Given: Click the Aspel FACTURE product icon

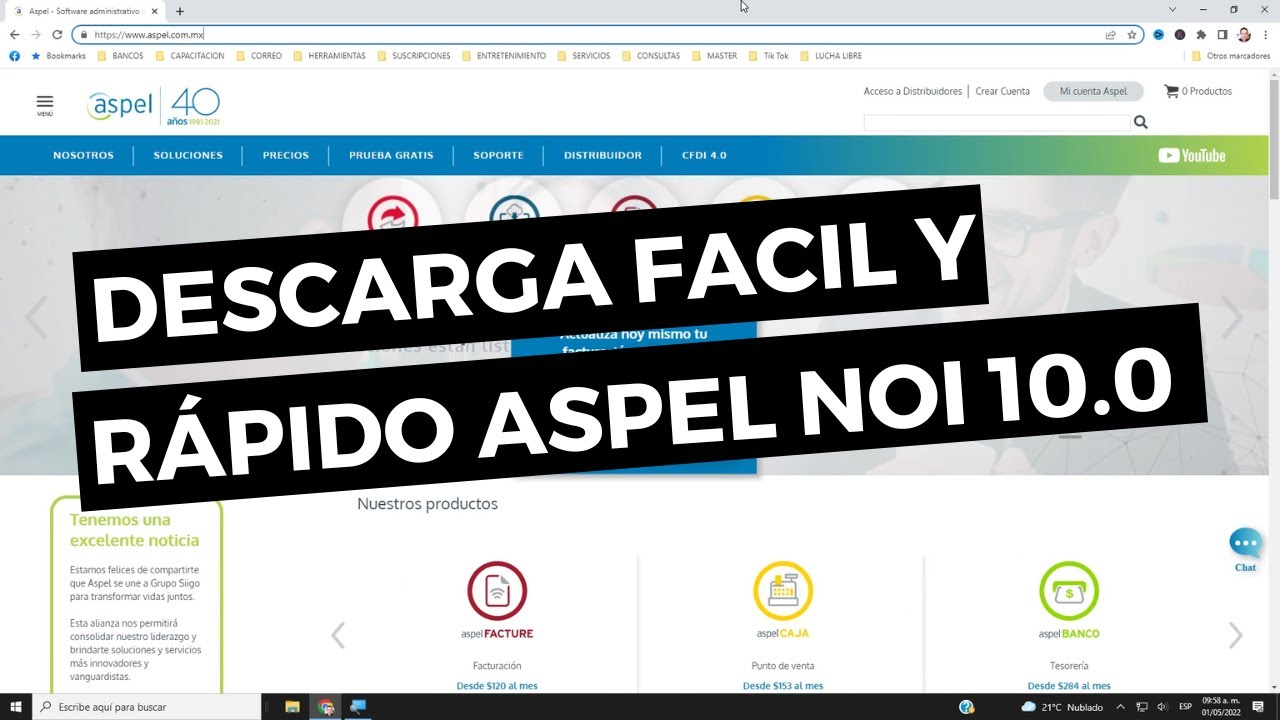Looking at the screenshot, I should [x=497, y=590].
